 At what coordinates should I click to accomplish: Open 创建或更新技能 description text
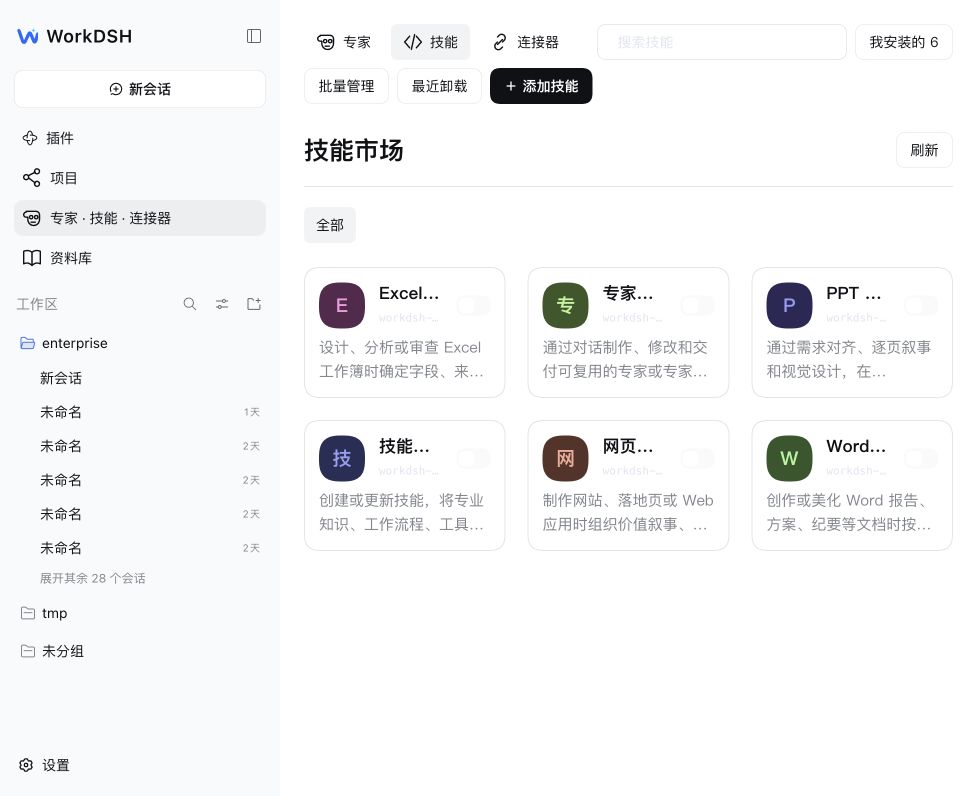401,512
